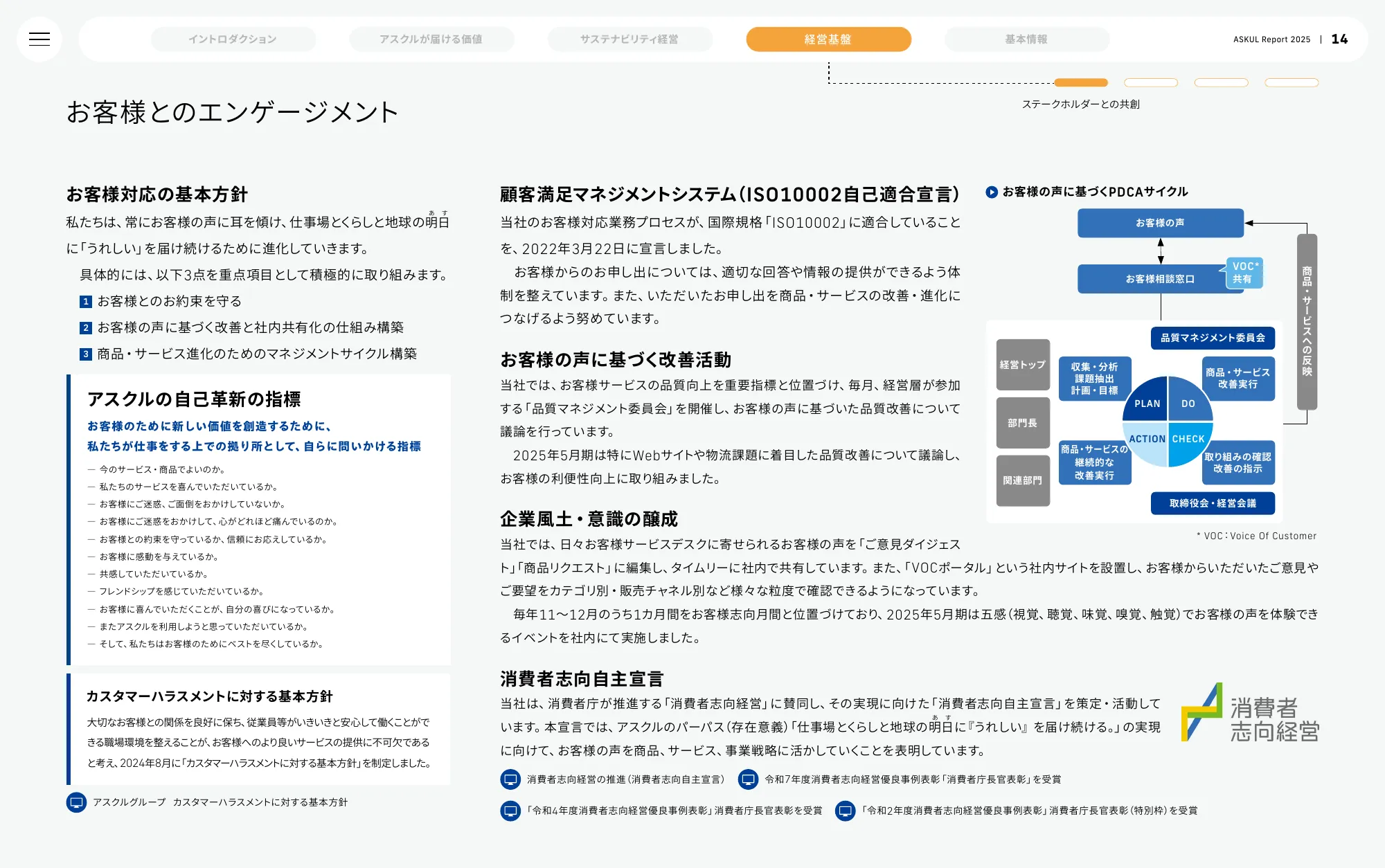The height and width of the screenshot is (868, 1385).
Task: Click the ACTION quadrant of the cycle
Action: point(1147,442)
